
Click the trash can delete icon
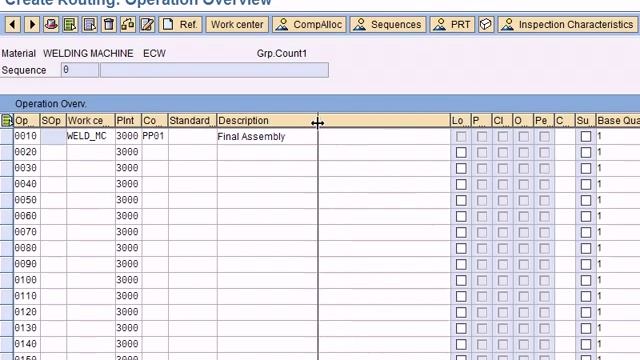109,24
